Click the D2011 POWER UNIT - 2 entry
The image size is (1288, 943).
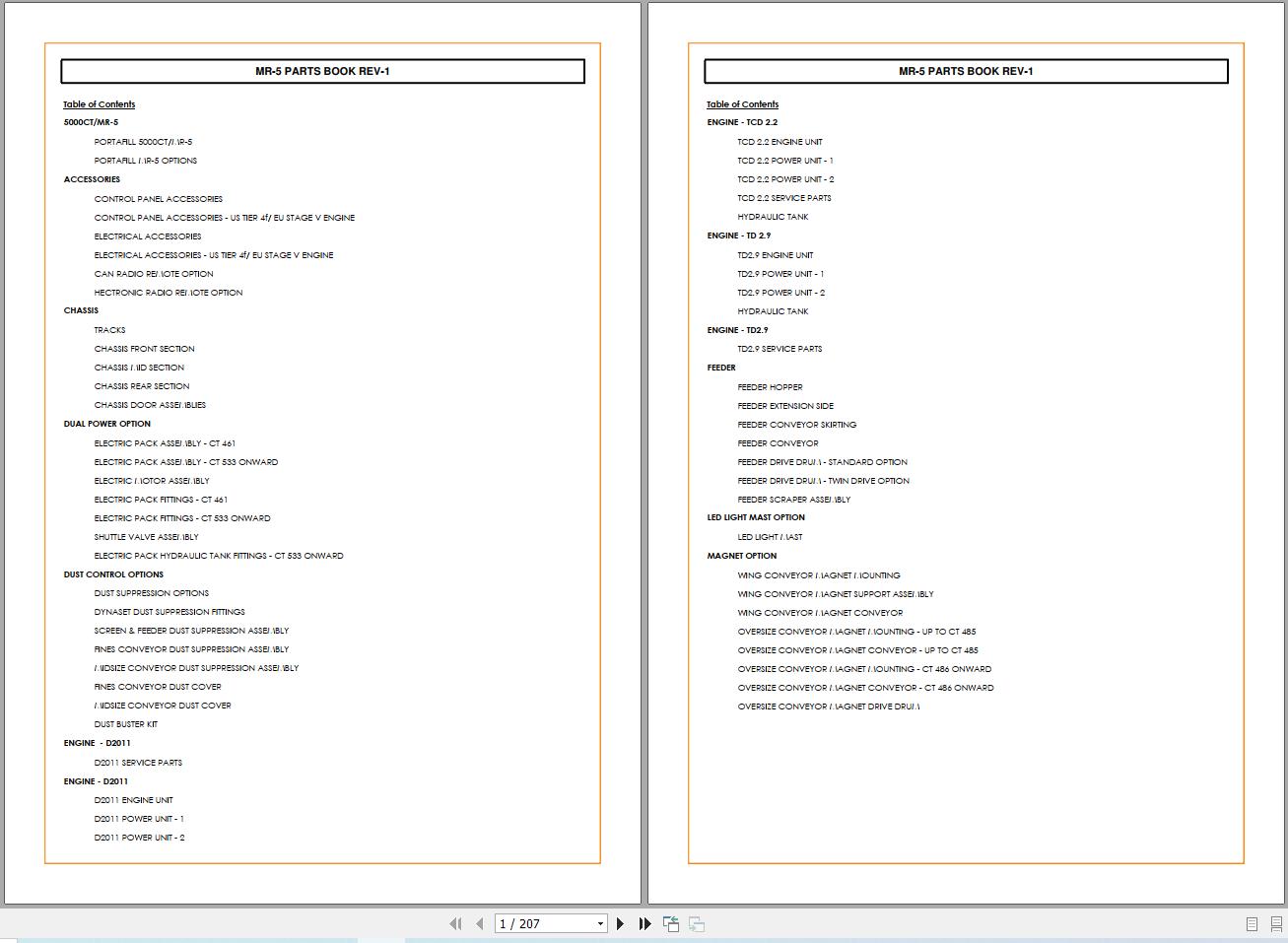[140, 838]
